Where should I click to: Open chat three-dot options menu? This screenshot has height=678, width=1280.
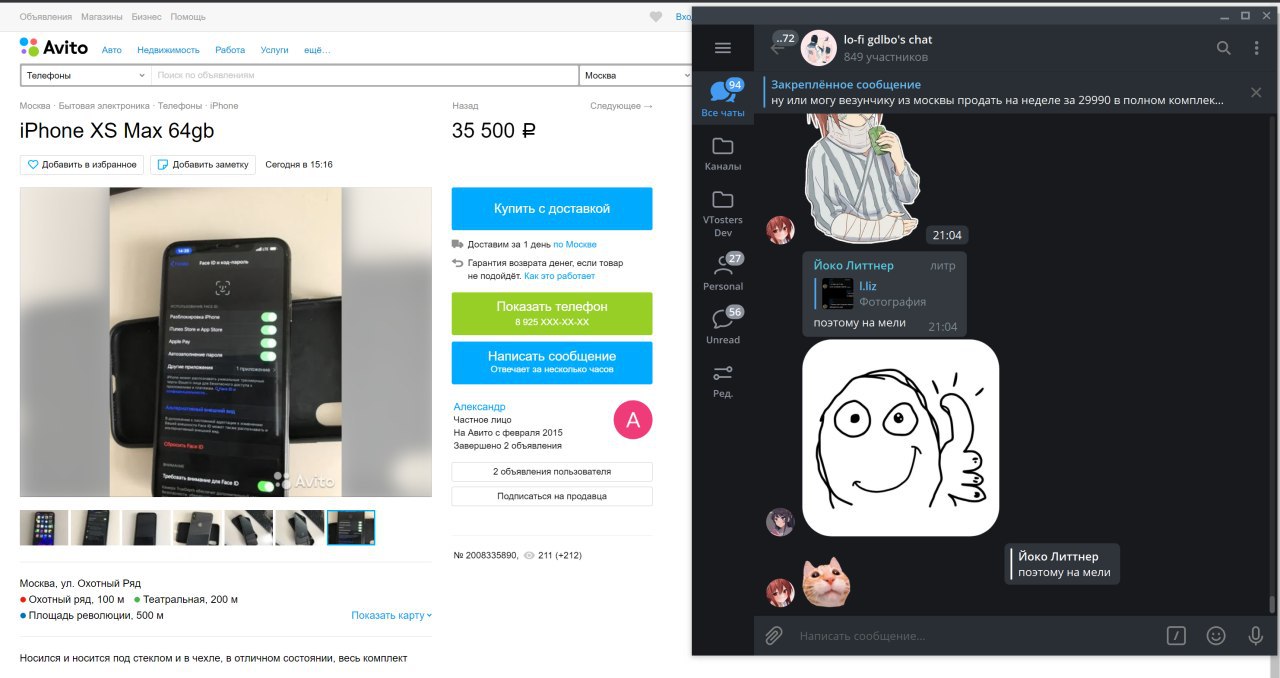pyautogui.click(x=1256, y=48)
